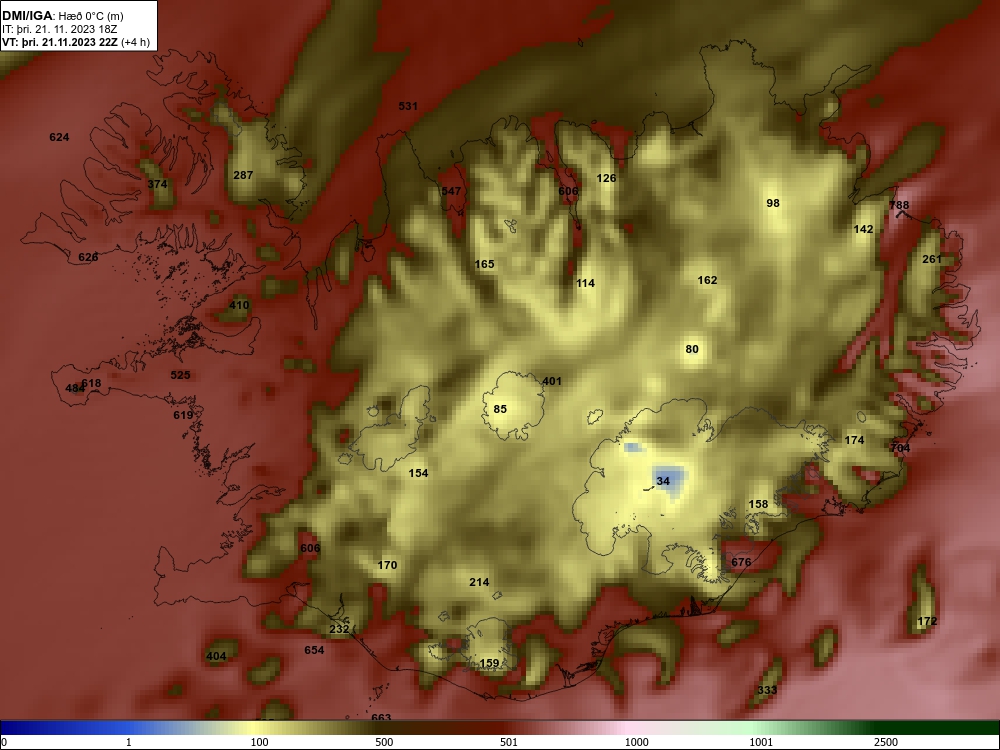This screenshot has height=750, width=1000.
Task: Click the legend label 1001
Action: [761, 742]
